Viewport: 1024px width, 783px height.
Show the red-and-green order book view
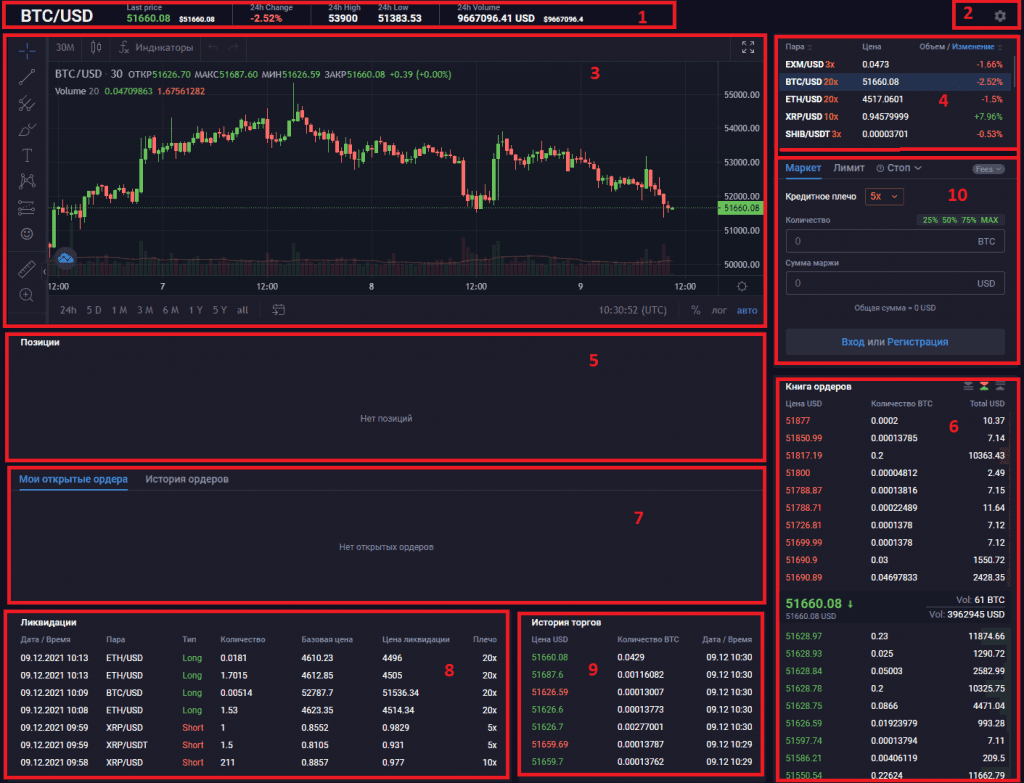[984, 387]
